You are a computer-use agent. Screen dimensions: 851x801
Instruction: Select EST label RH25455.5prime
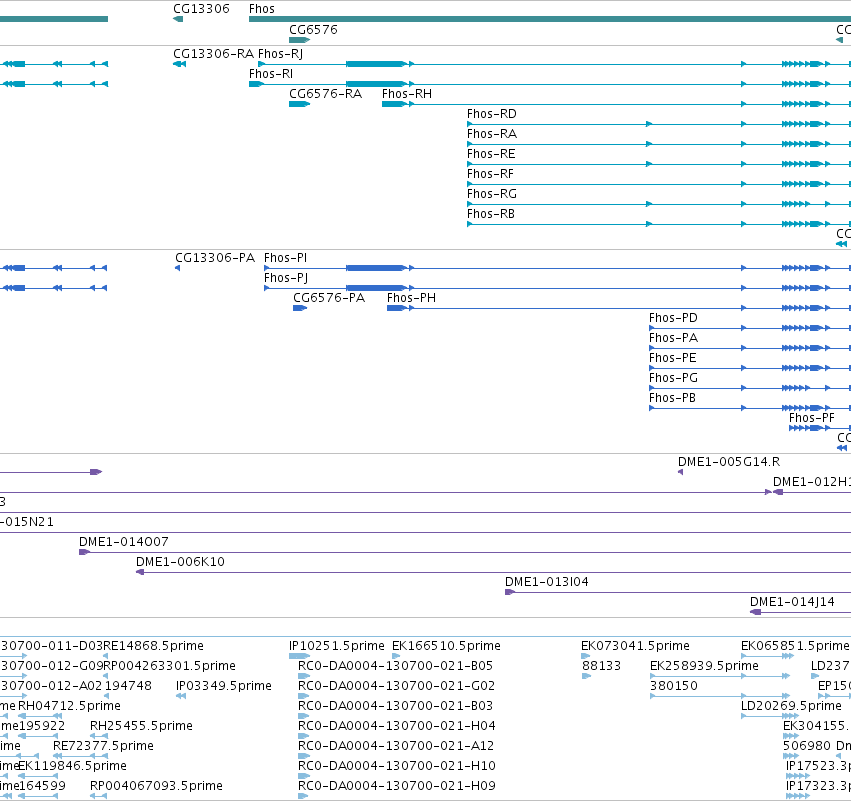[x=141, y=726]
